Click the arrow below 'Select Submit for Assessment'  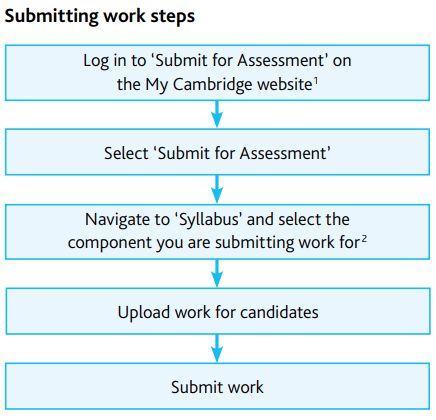coord(217,189)
